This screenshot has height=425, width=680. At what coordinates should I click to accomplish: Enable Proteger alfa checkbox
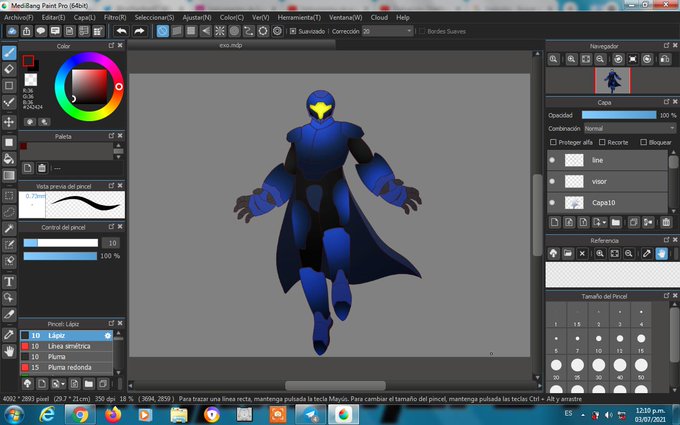click(553, 142)
